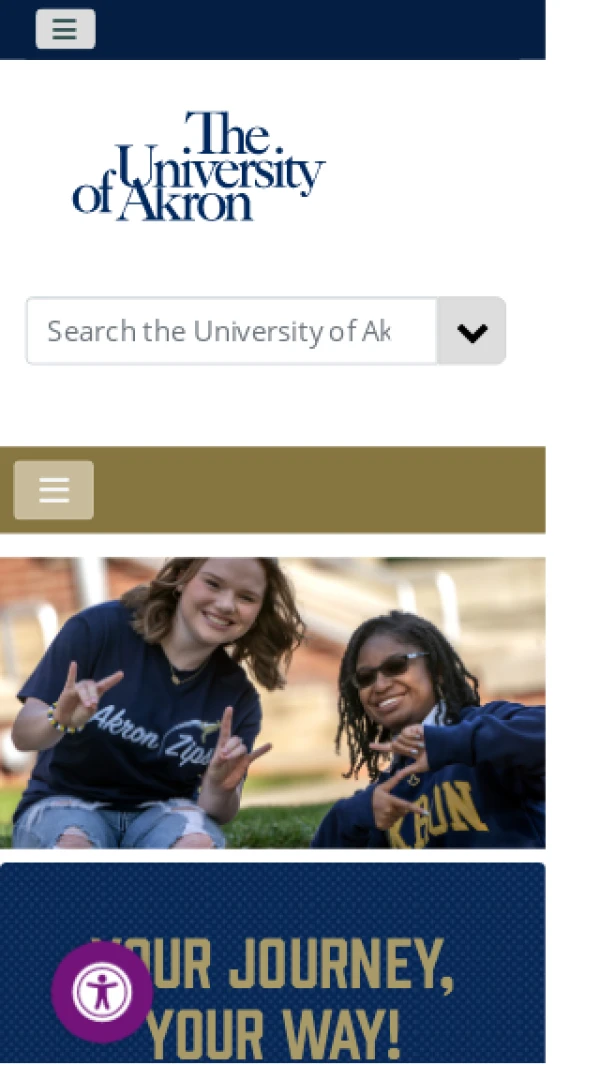Click inside the search placeholder text
Image resolution: width=600 pixels, height=1065 pixels.
[219, 331]
